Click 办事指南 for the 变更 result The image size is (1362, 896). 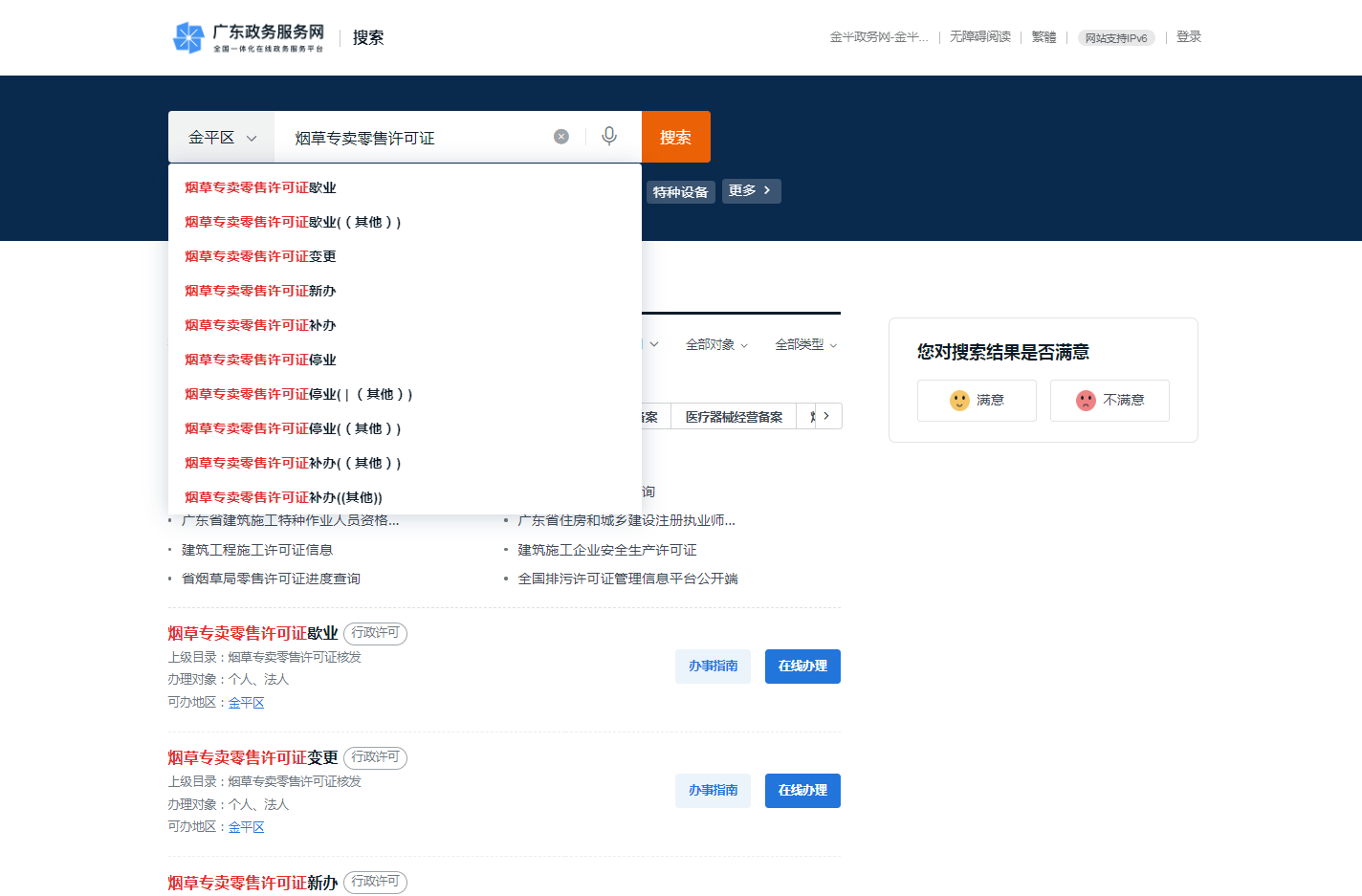[713, 791]
